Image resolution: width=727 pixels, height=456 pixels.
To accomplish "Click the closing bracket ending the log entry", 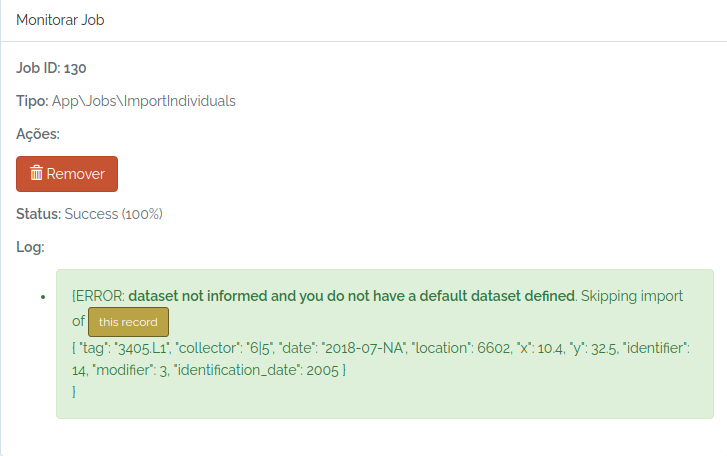I will [x=74, y=391].
